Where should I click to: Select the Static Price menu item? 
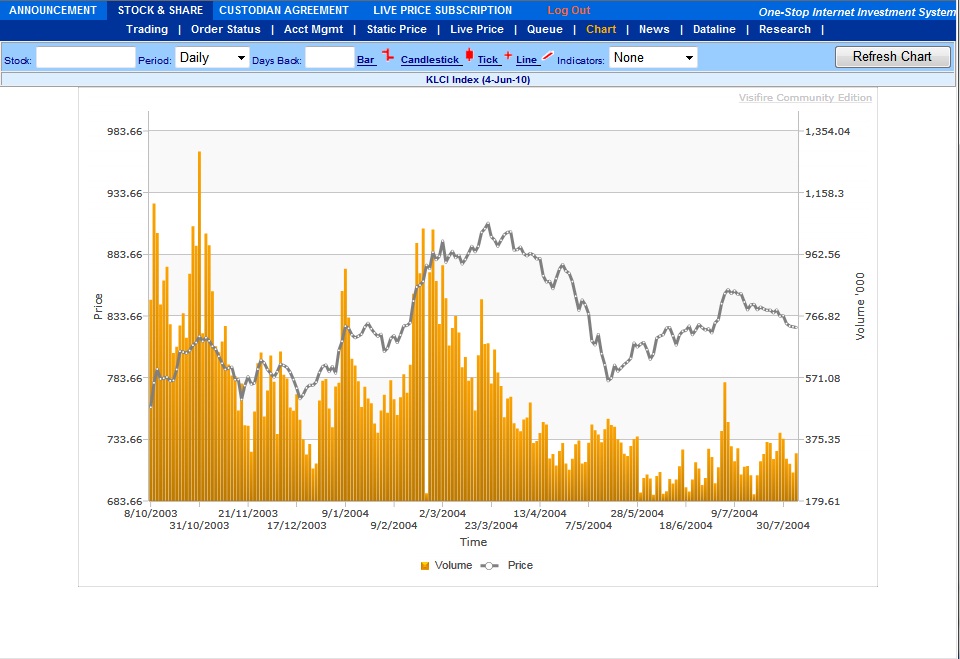click(x=397, y=29)
